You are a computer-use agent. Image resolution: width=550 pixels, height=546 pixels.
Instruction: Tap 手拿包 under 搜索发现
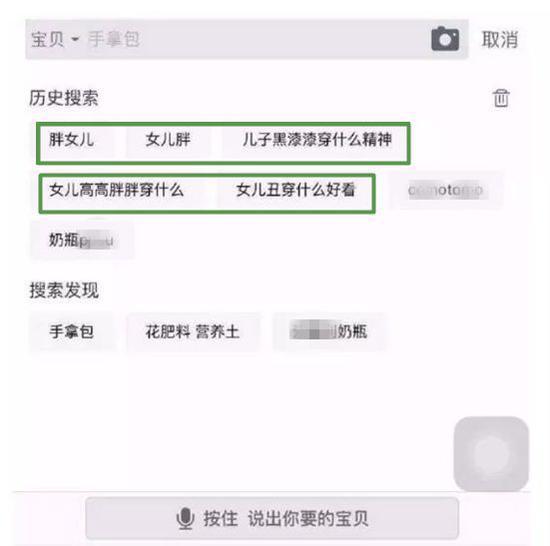pyautogui.click(x=72, y=331)
